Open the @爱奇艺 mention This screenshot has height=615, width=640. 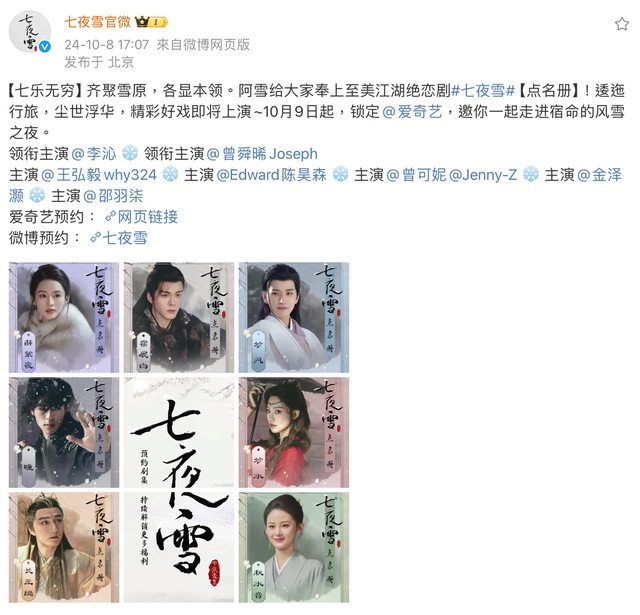pos(412,111)
